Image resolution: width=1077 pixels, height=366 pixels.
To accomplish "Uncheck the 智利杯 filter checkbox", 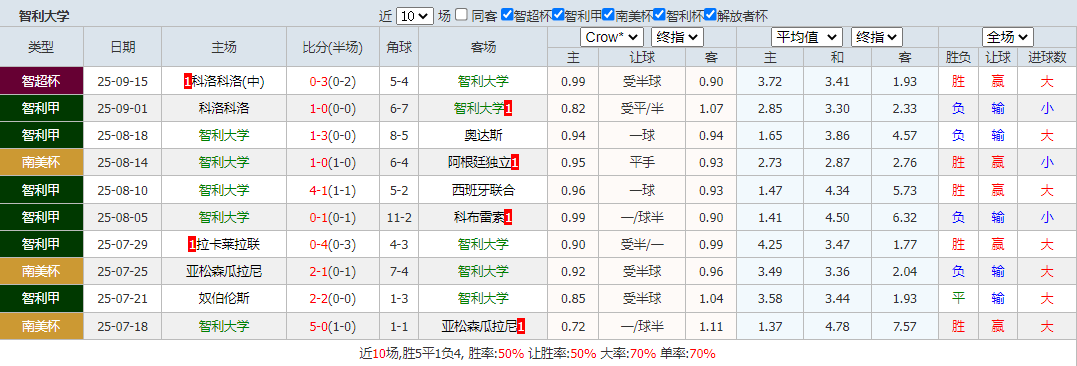I will tap(659, 14).
